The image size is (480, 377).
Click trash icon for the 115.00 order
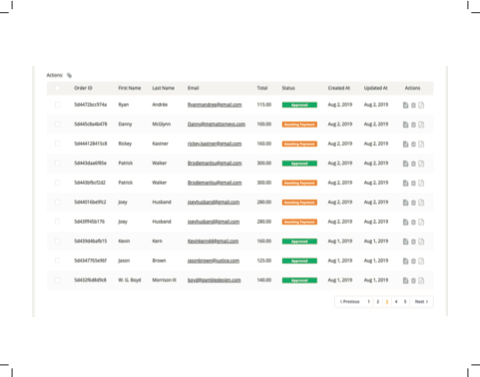(413, 105)
